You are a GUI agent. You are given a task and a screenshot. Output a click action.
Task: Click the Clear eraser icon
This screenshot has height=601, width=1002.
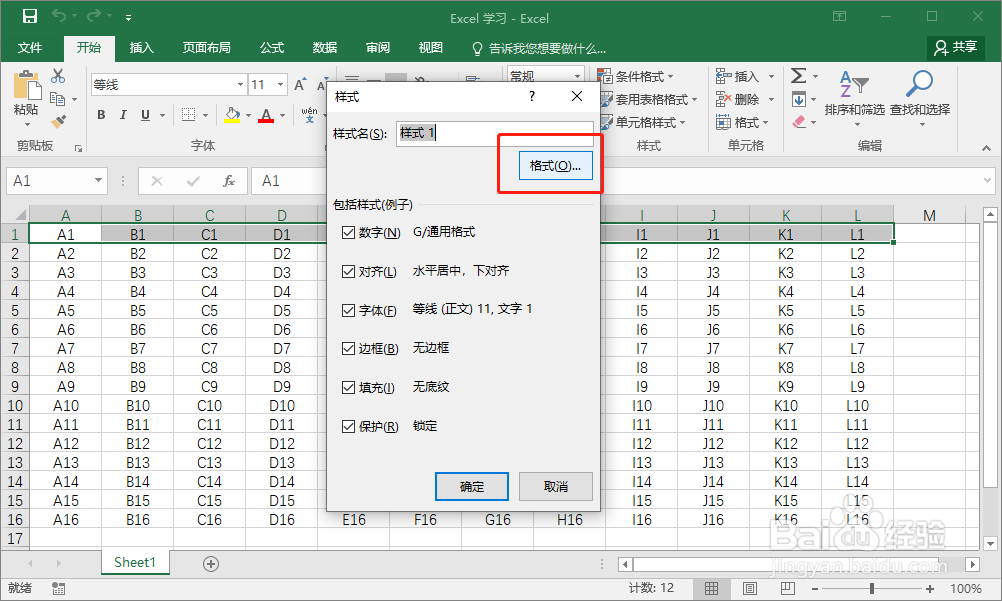pos(799,121)
